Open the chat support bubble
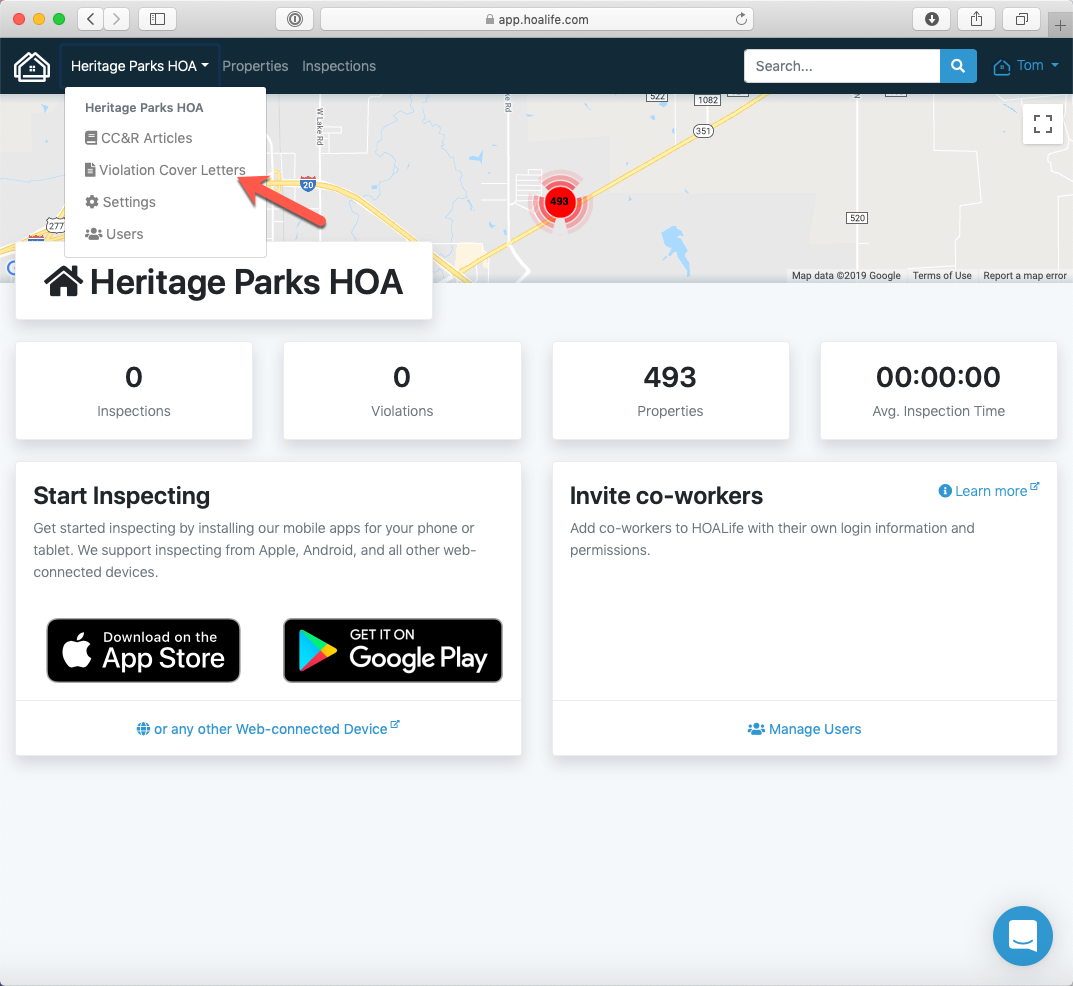Screen dimensions: 1073x986 coord(1023,935)
